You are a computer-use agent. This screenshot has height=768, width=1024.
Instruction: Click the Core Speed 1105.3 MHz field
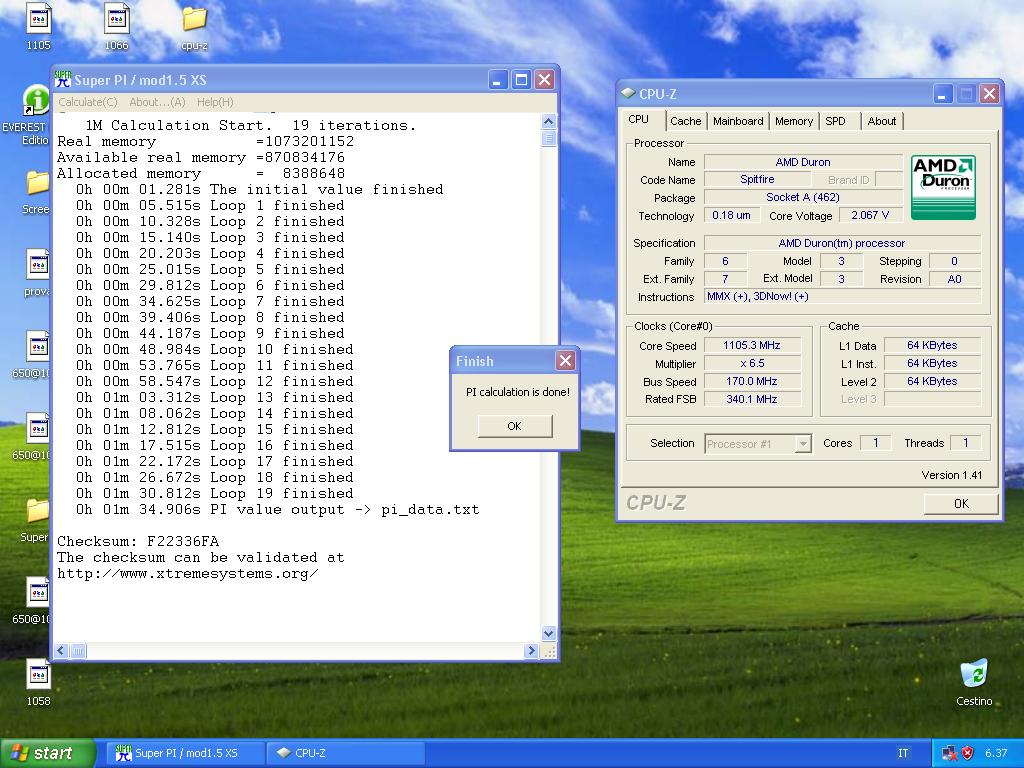tap(752, 345)
